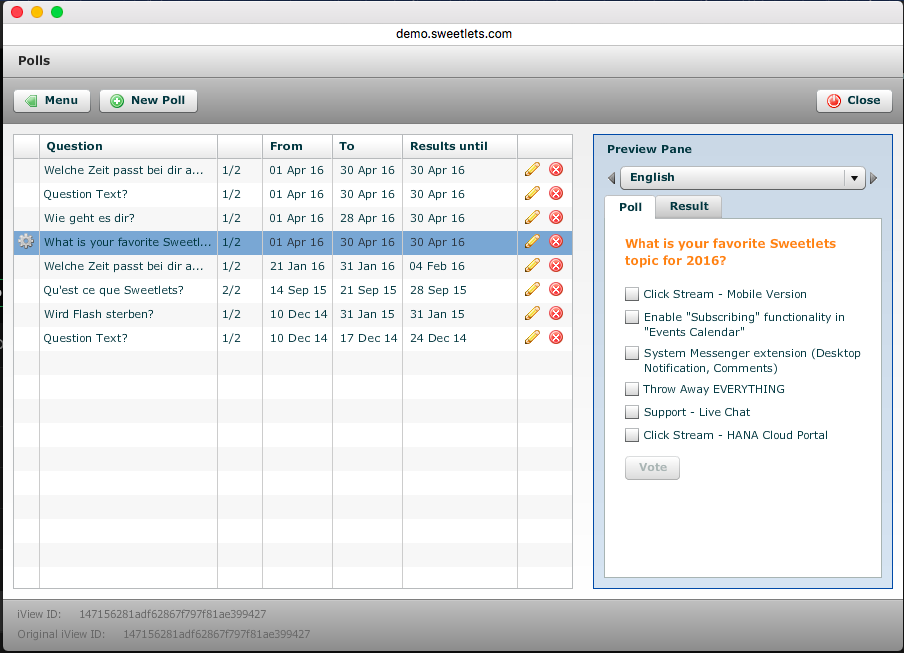Maximize window with green button
This screenshot has width=904, height=653.
(56, 12)
